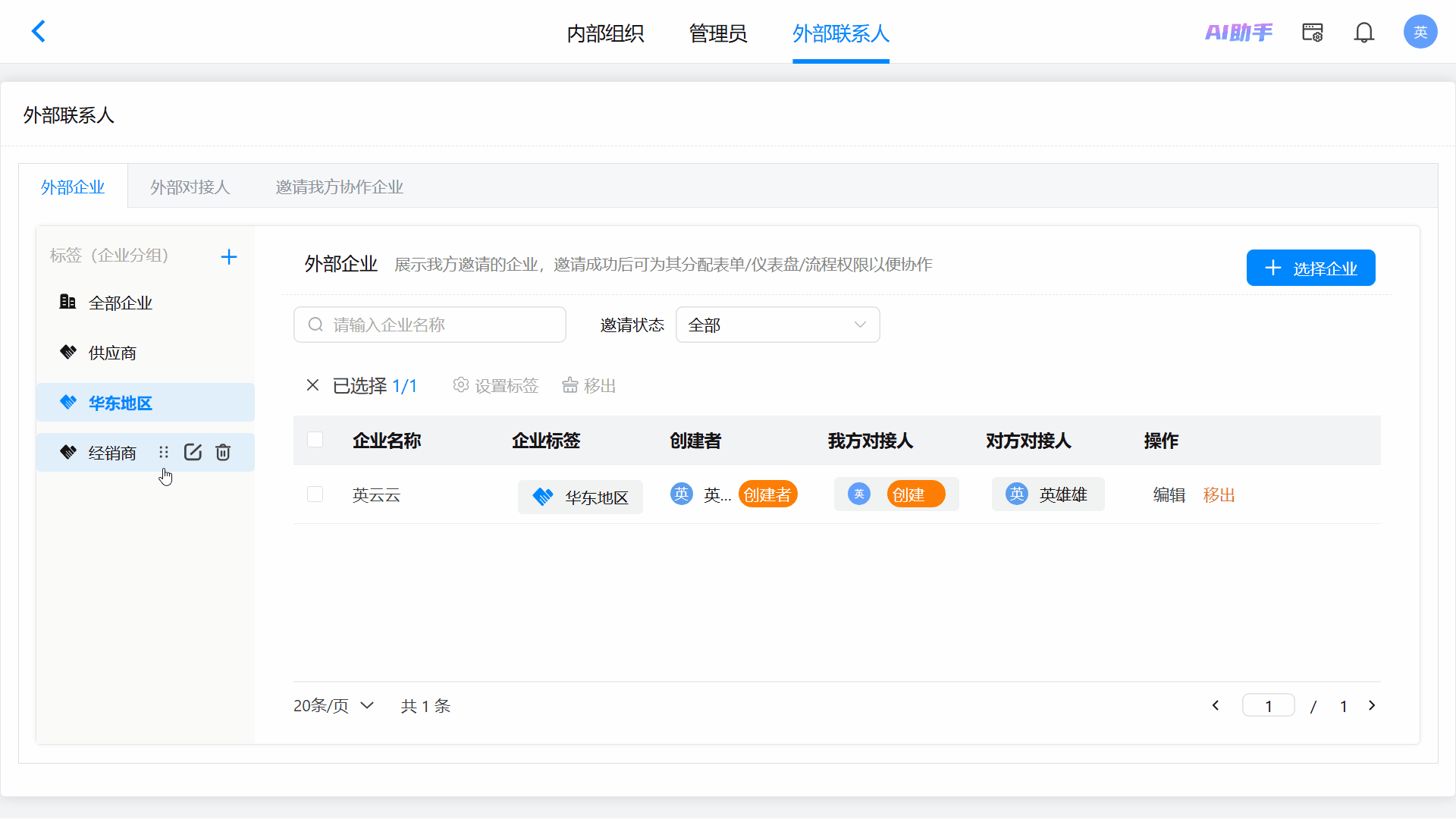Open notifications bell
This screenshot has height=819, width=1456.
pos(1364,33)
